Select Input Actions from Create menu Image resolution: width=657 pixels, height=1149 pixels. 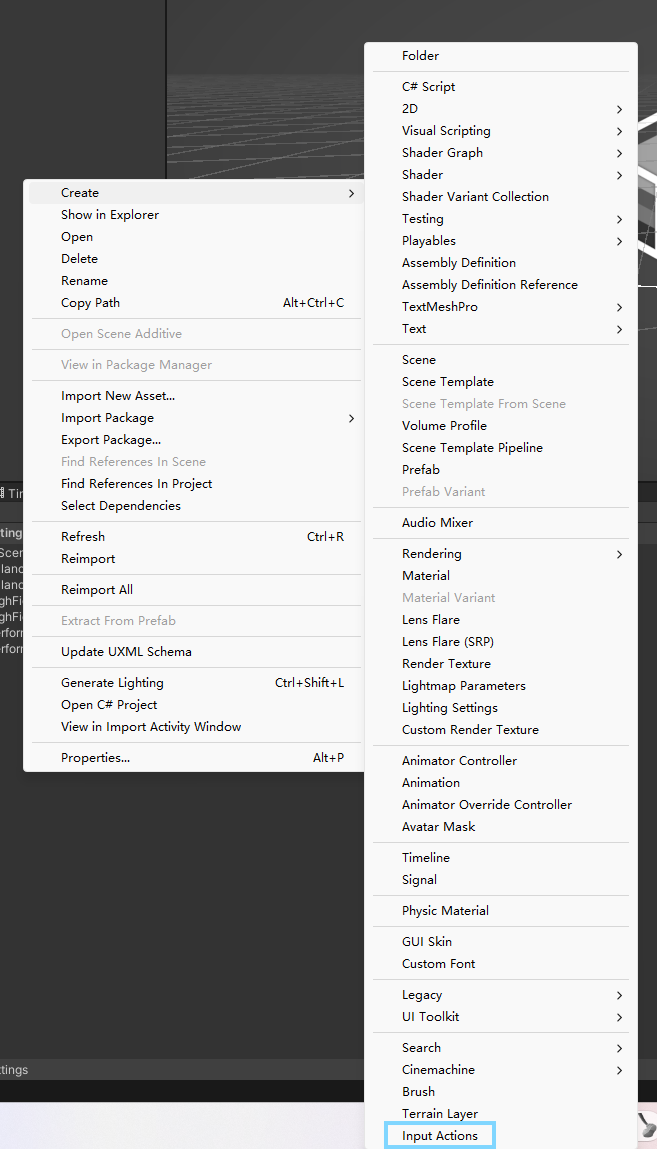click(440, 1136)
